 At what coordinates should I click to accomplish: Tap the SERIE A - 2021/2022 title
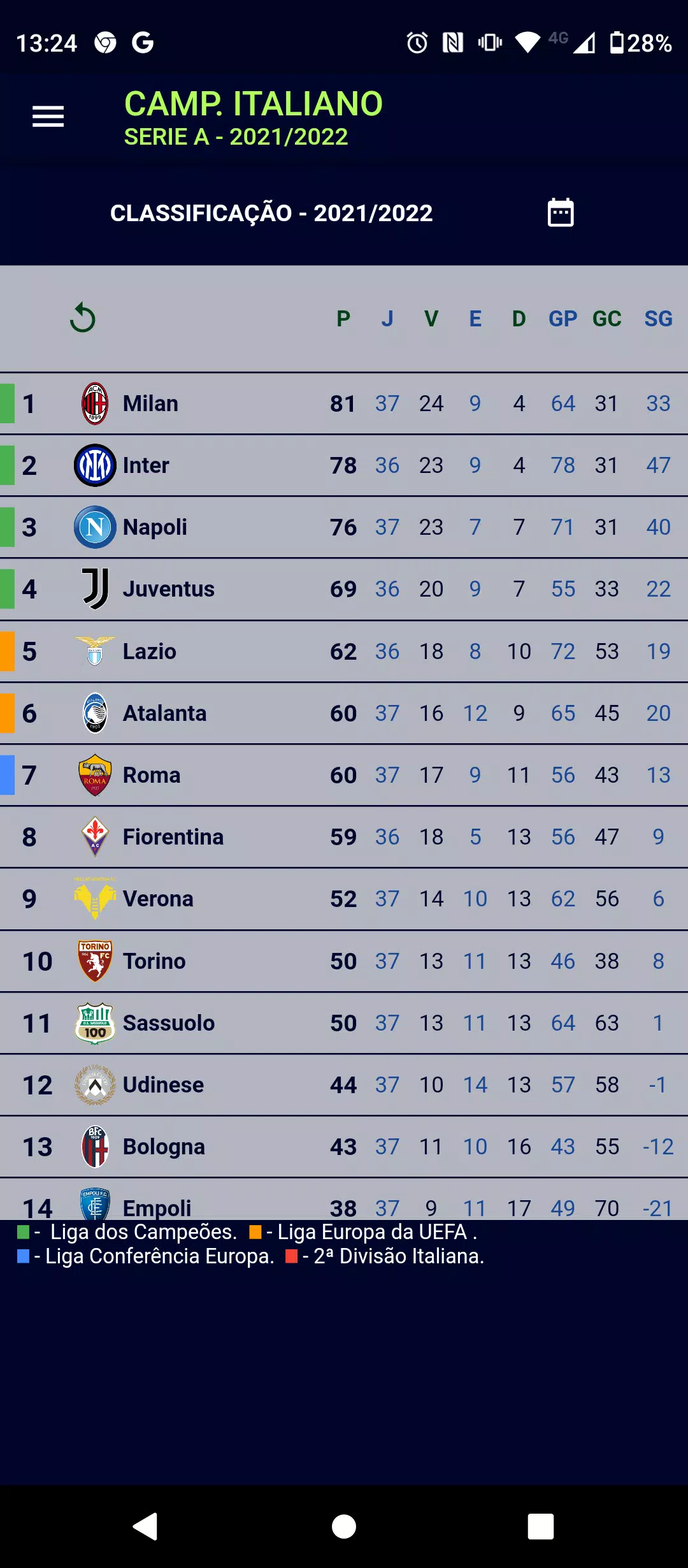(x=236, y=136)
